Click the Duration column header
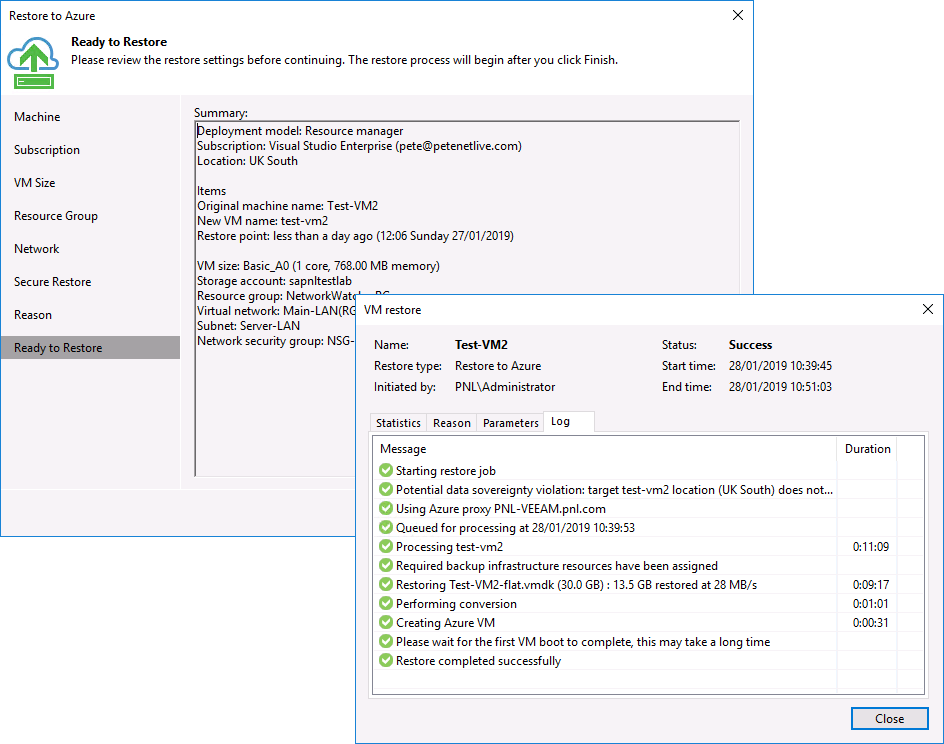Image resolution: width=944 pixels, height=744 pixels. (x=867, y=449)
